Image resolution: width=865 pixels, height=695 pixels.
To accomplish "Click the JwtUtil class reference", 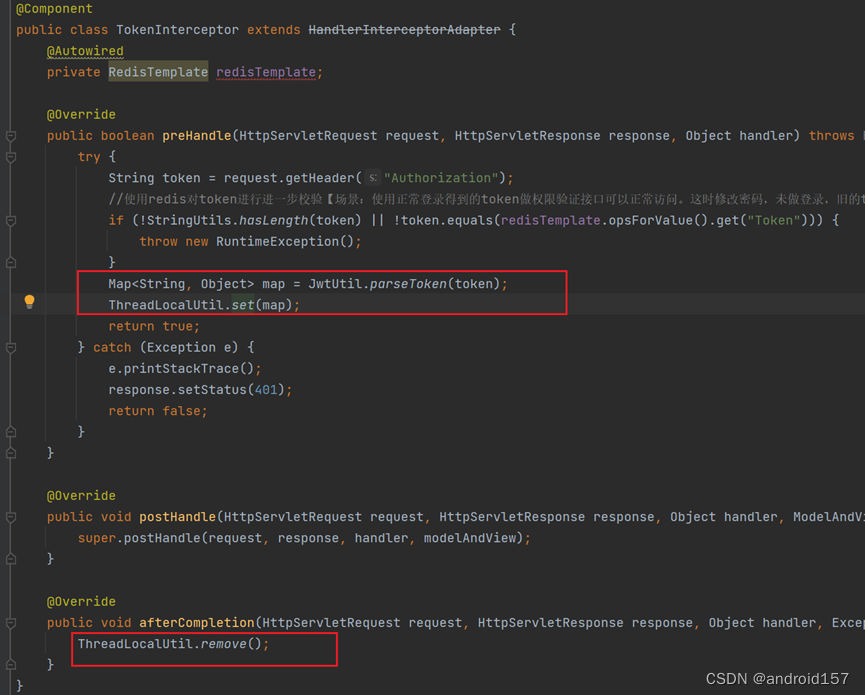I will tap(335, 284).
